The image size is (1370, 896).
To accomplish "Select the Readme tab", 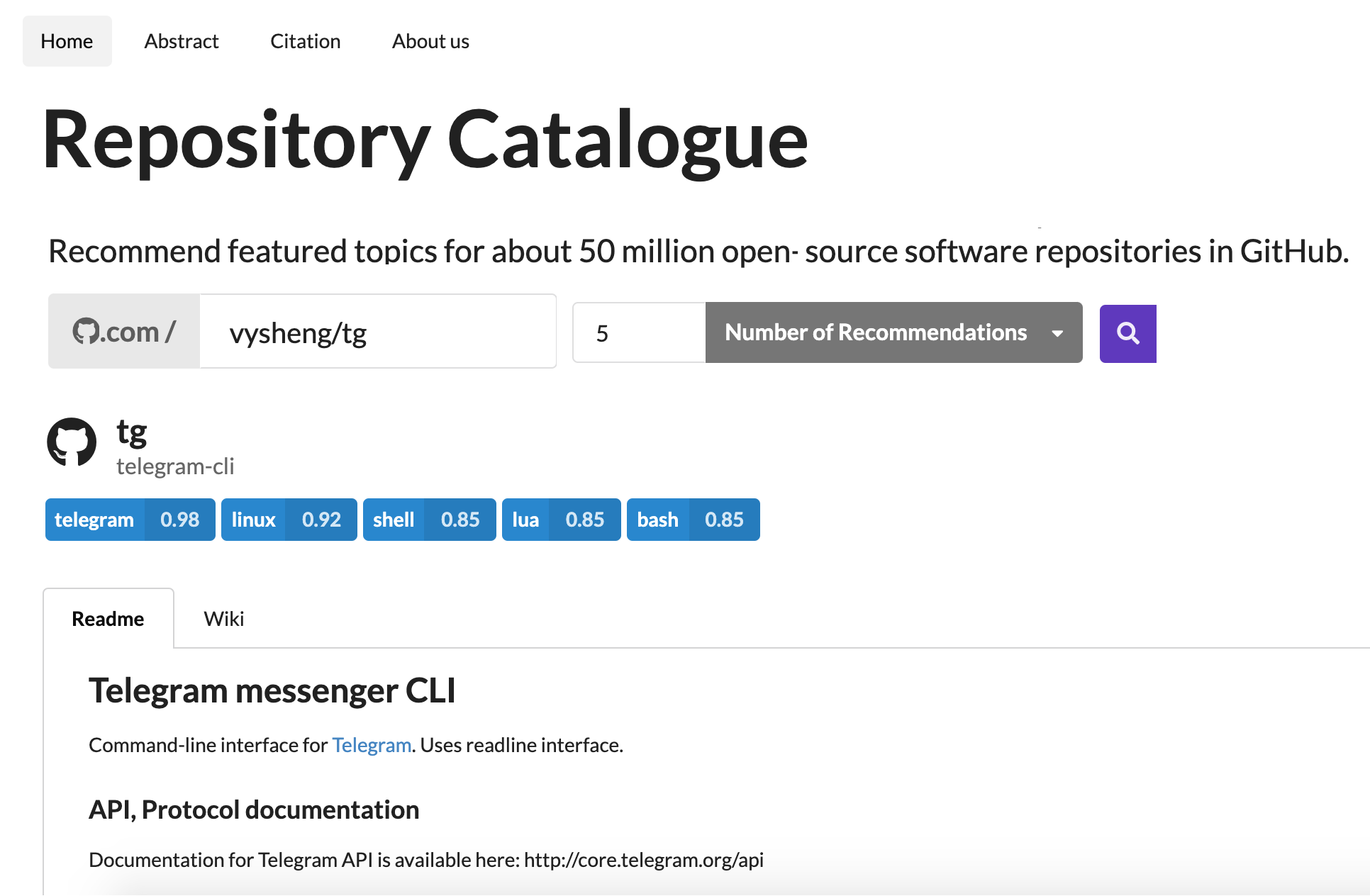I will 108,619.
